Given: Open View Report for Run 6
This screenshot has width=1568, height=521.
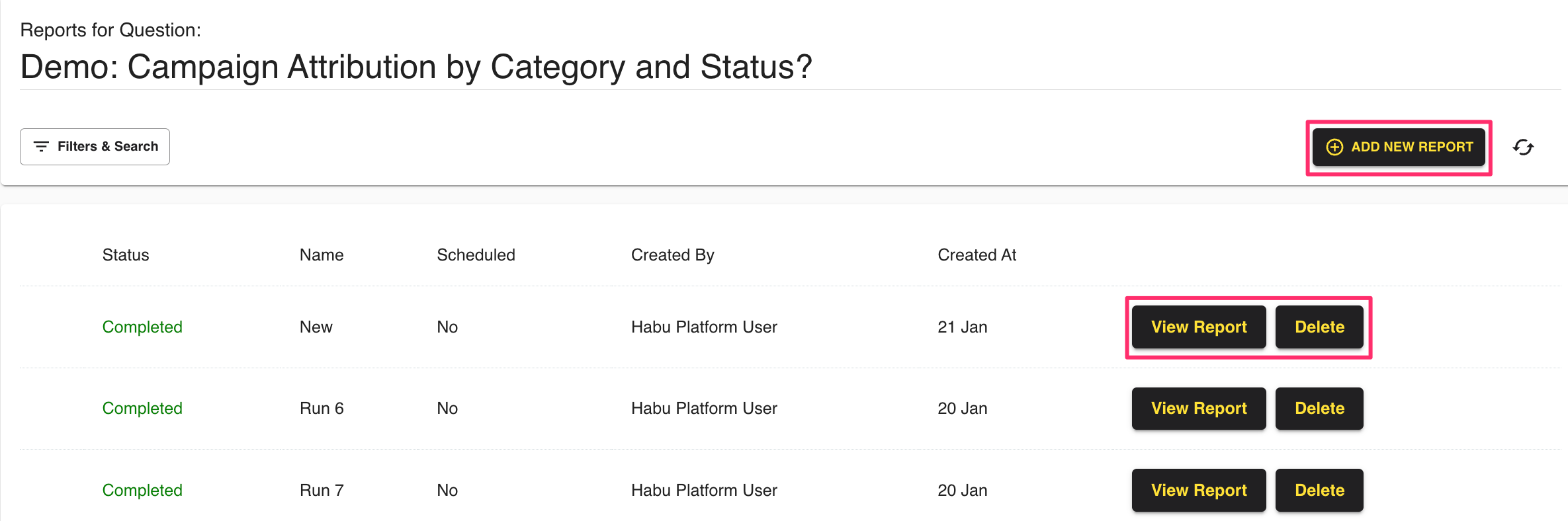Looking at the screenshot, I should [x=1198, y=409].
